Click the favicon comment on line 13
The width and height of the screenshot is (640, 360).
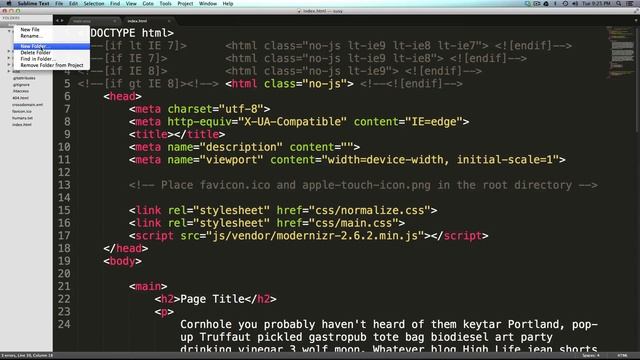[363, 185]
